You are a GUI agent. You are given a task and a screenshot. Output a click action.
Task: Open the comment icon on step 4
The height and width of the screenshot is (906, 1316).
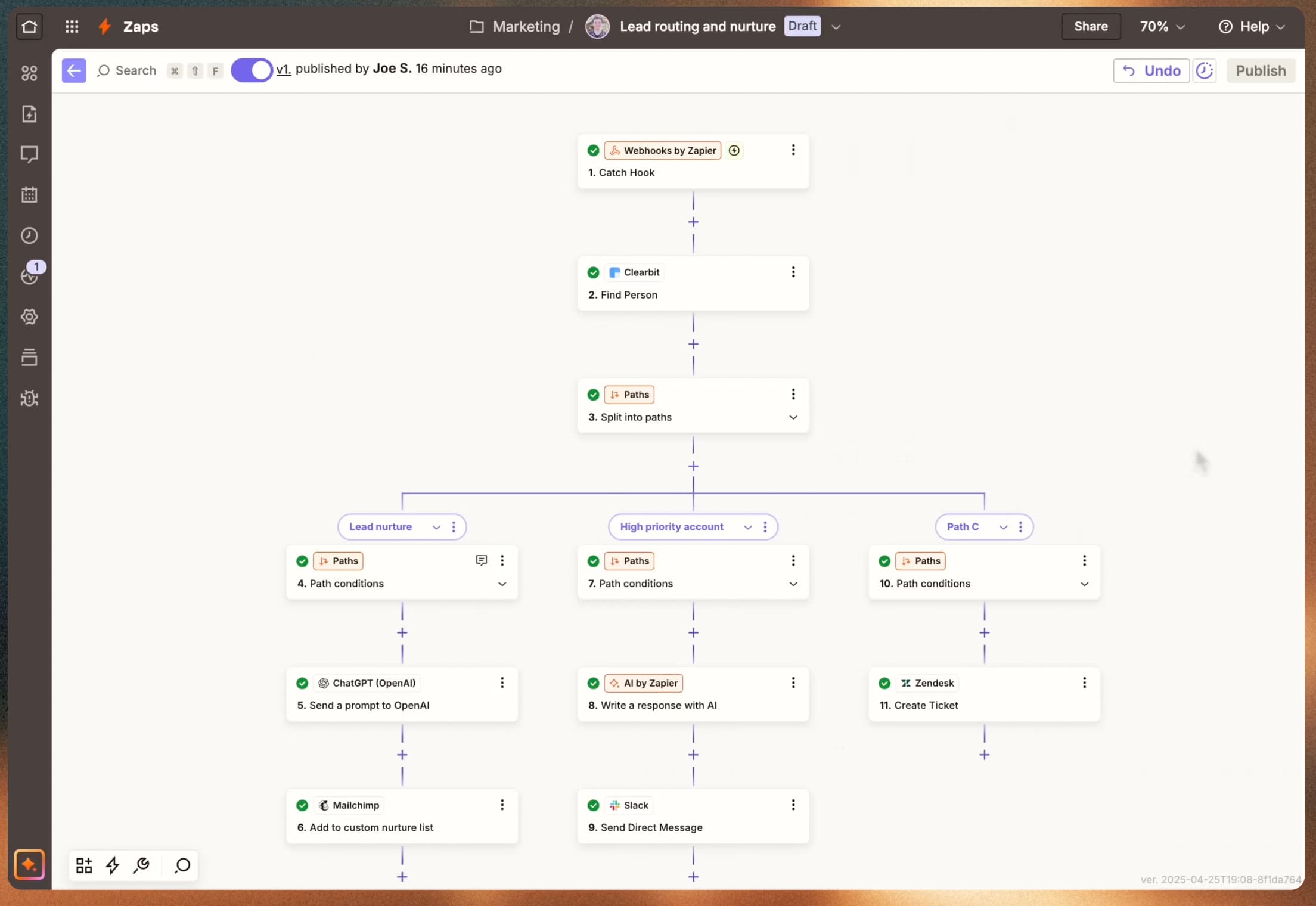tap(482, 560)
